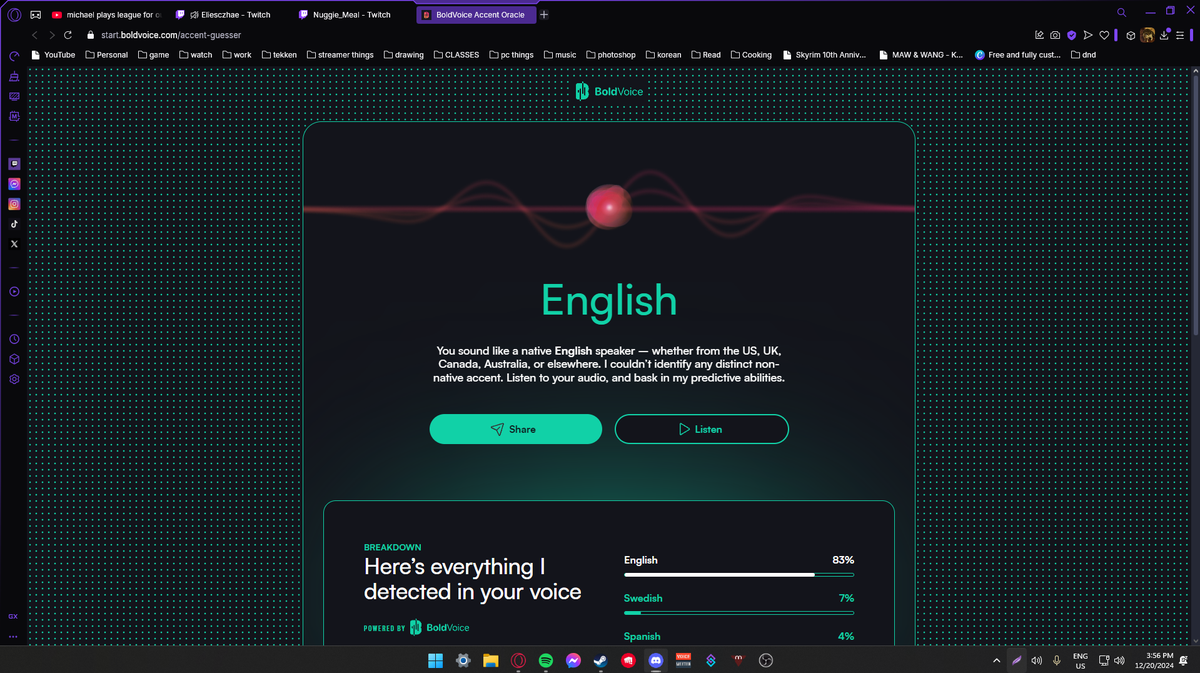Open the Cooking bookmarks folder
The width and height of the screenshot is (1200, 673).
[x=751, y=55]
